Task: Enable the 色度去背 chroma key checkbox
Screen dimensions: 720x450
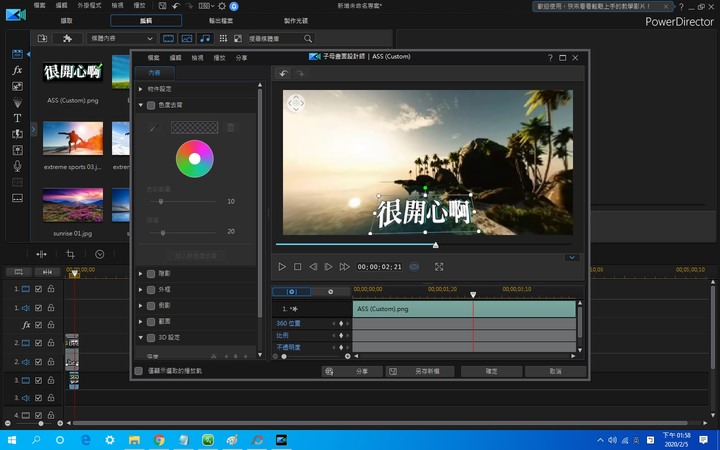Action: pos(151,105)
